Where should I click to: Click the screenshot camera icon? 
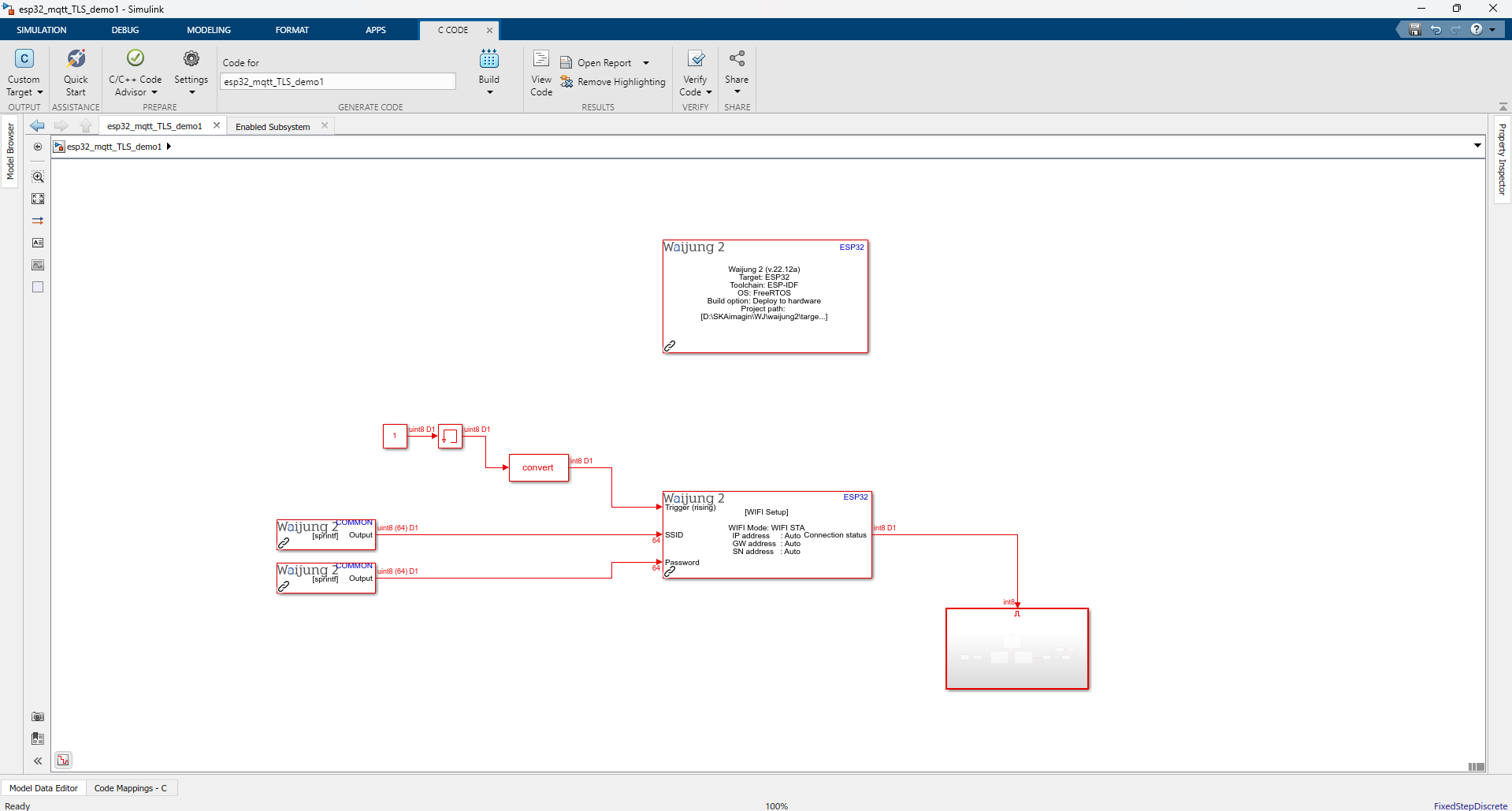(x=38, y=716)
